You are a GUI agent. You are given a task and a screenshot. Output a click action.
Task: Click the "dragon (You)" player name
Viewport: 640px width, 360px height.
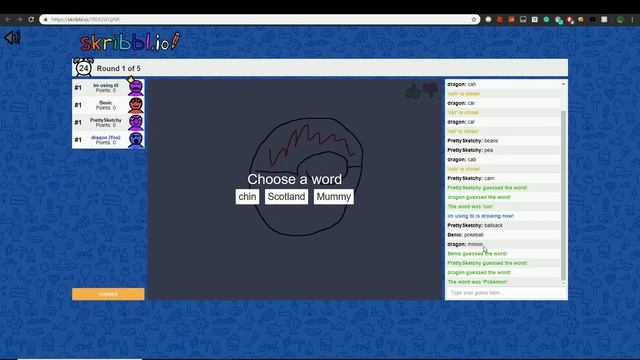(106, 138)
